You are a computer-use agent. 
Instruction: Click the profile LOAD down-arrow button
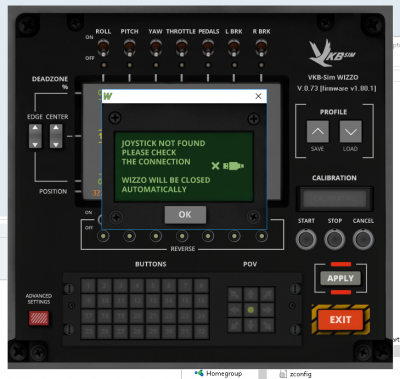(350, 131)
